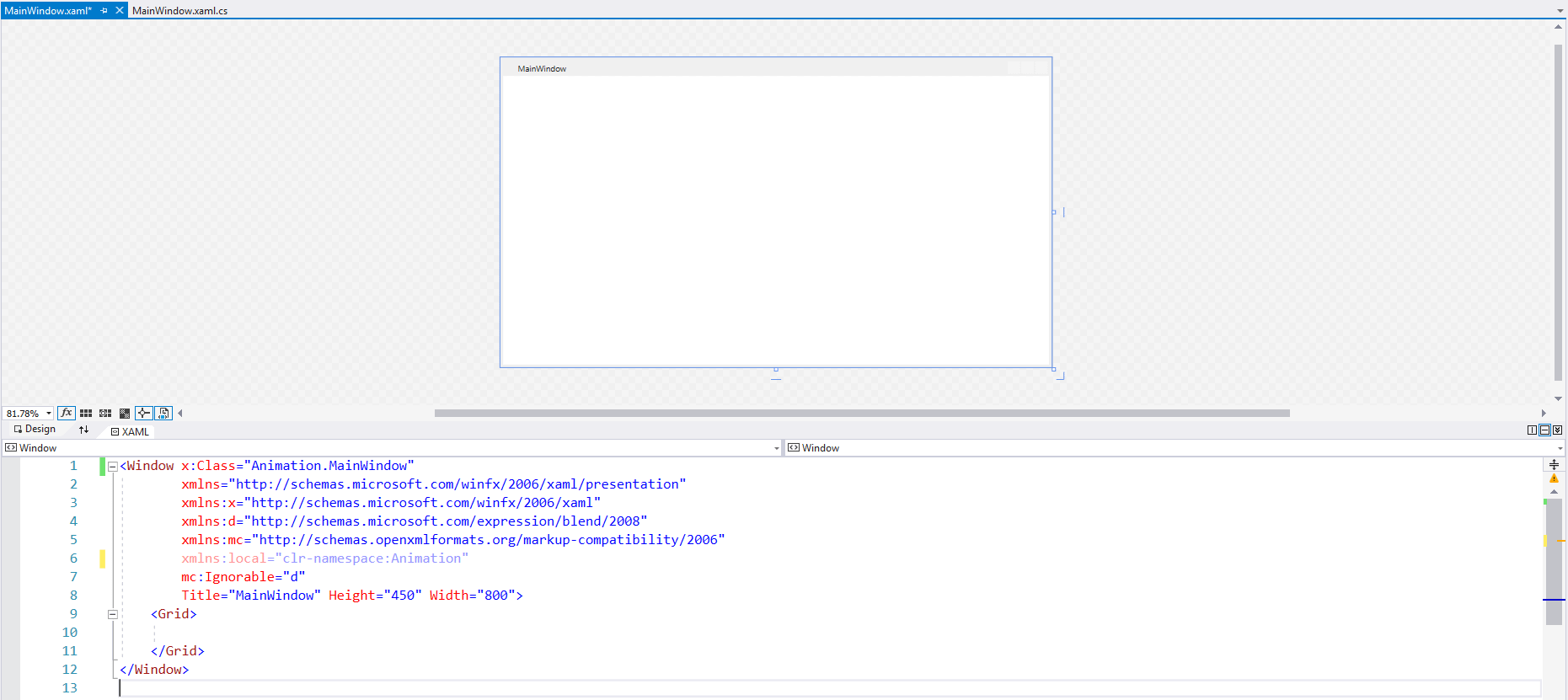Image resolution: width=1568 pixels, height=700 pixels.
Task: Close the MainWindow.xaml tab
Action: click(x=120, y=10)
